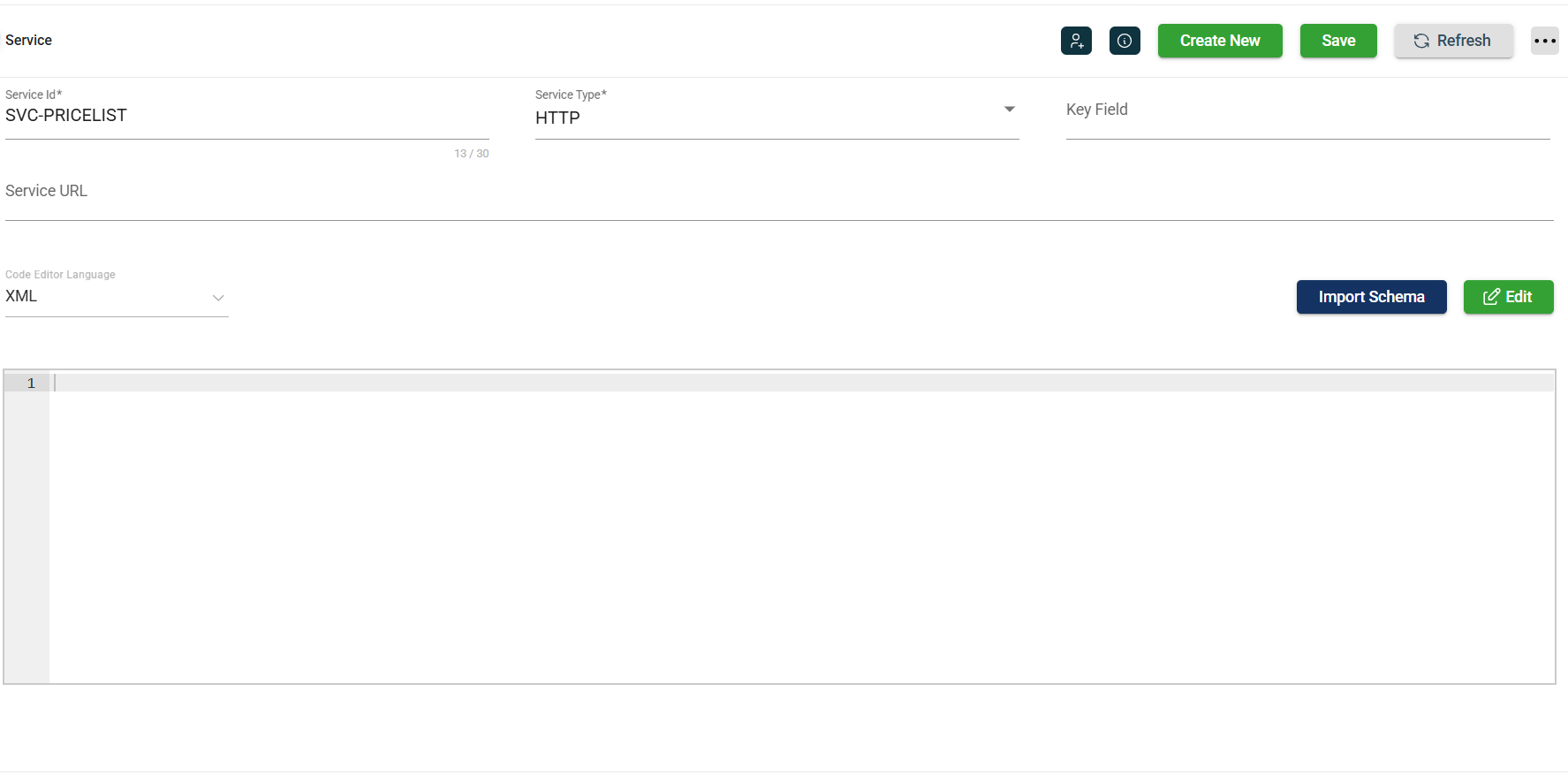Focus the Service URL input field
The width and height of the screenshot is (1568, 775).
(x=777, y=197)
